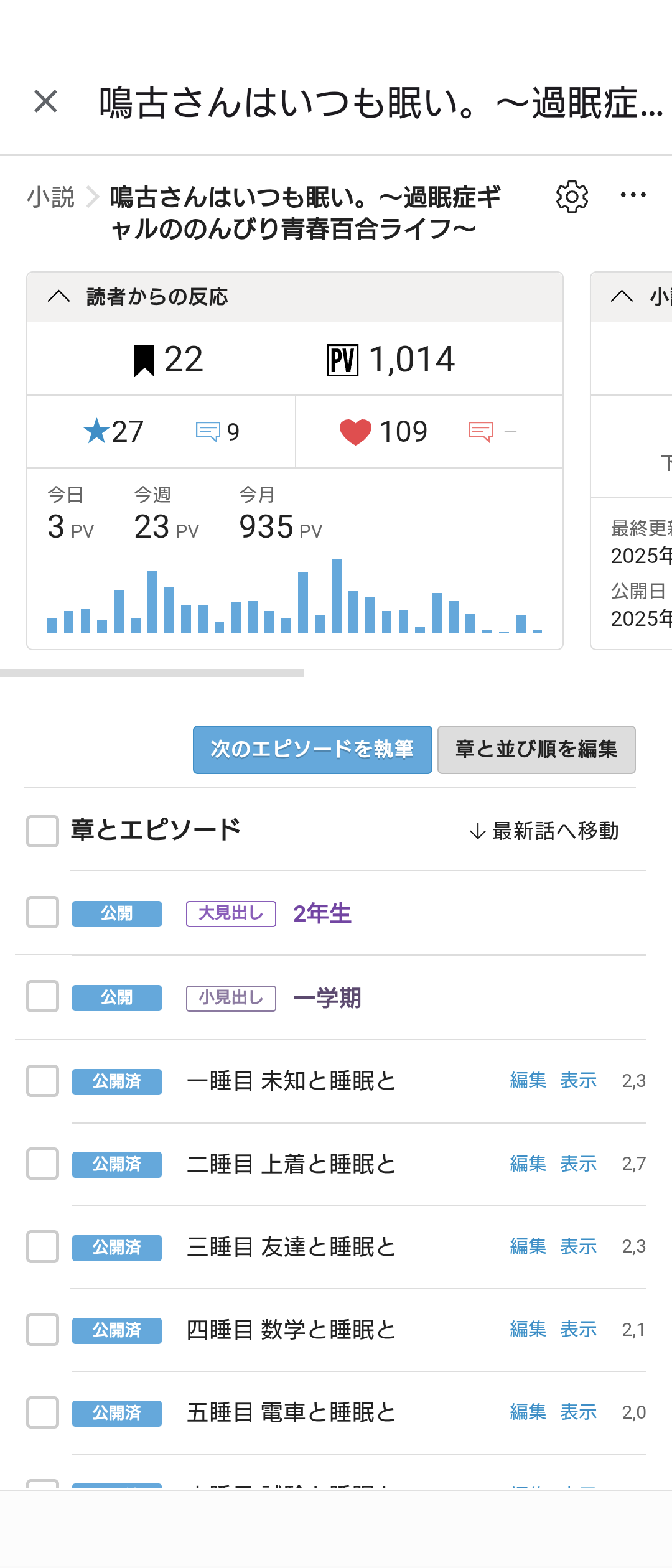This screenshot has width=672, height=1568.
Task: Click 章と並び順を編集 button
Action: point(536,750)
